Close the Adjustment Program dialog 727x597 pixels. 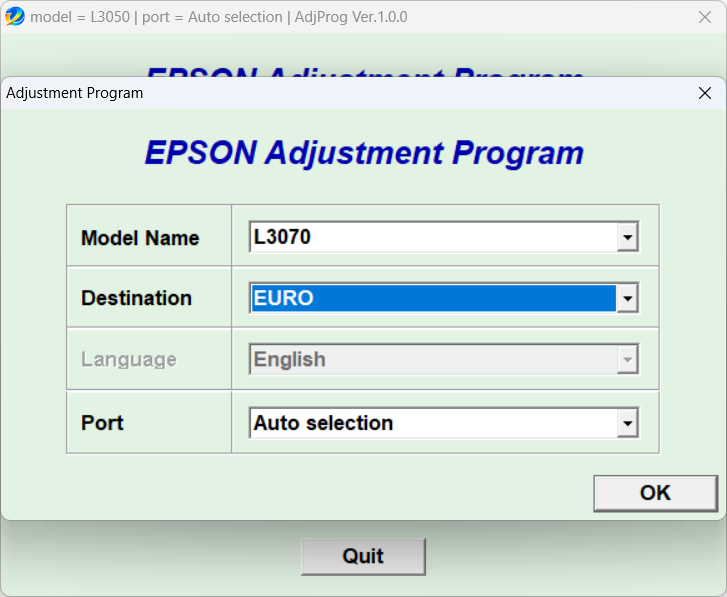pyautogui.click(x=705, y=93)
